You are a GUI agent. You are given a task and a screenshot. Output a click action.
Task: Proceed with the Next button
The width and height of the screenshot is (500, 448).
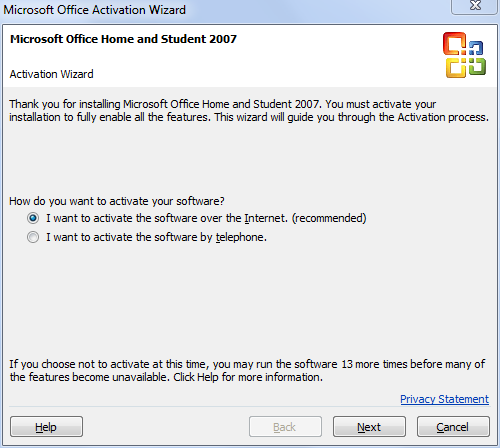(x=369, y=427)
